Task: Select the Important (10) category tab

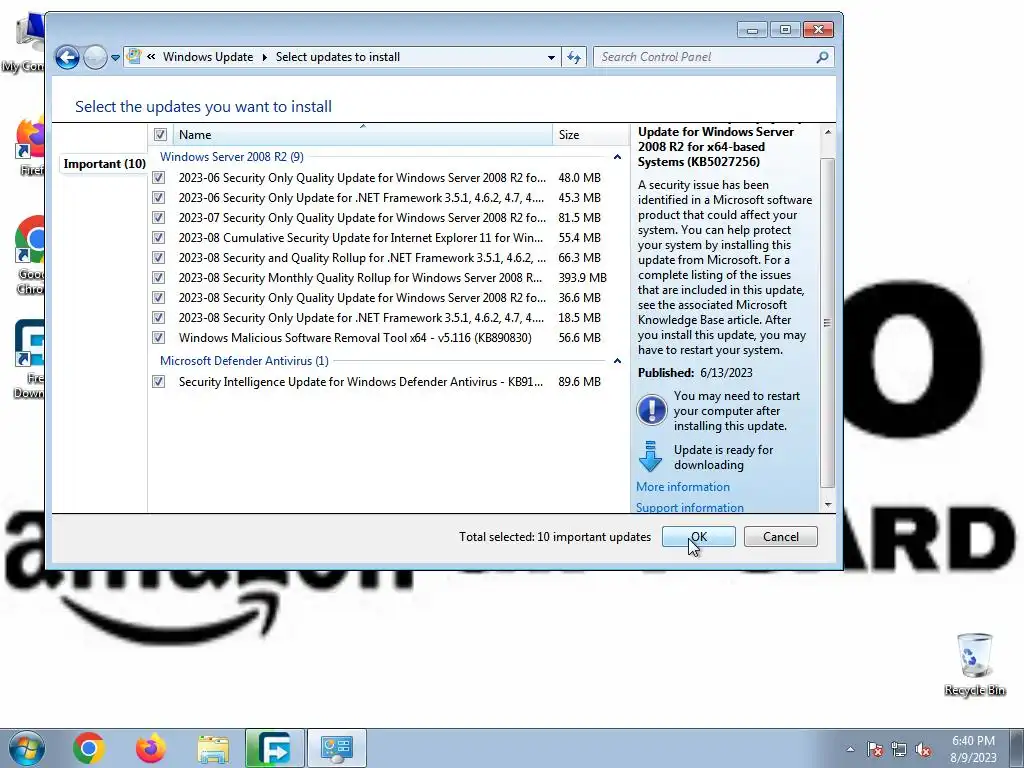Action: pyautogui.click(x=104, y=164)
